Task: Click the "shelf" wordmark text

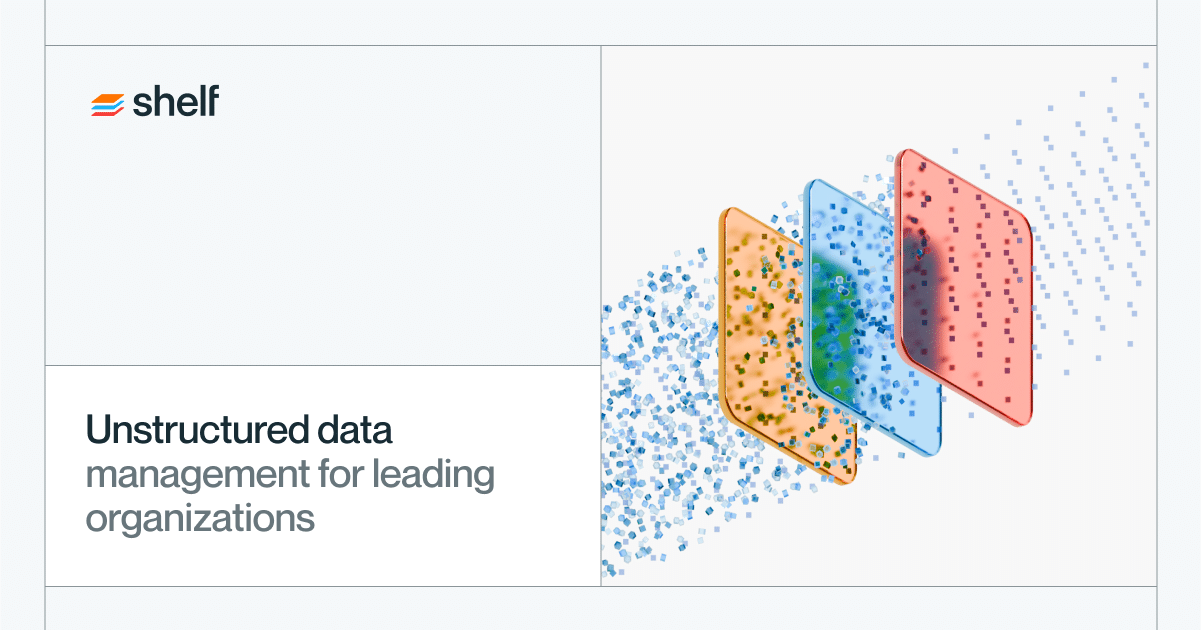Action: coord(175,102)
